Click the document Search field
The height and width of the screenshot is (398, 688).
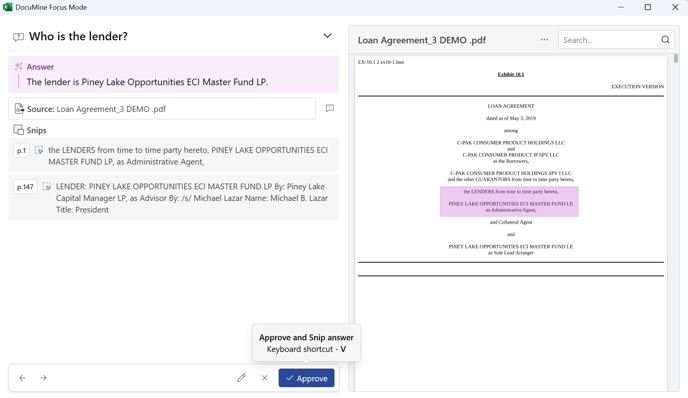pyautogui.click(x=610, y=40)
